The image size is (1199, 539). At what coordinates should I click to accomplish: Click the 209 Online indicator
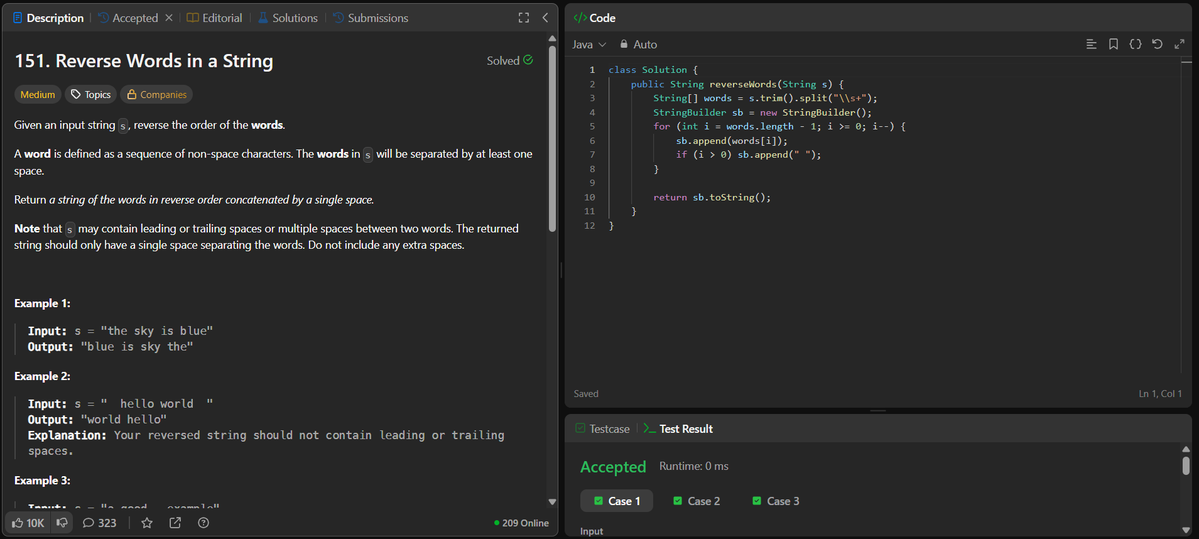pos(522,523)
